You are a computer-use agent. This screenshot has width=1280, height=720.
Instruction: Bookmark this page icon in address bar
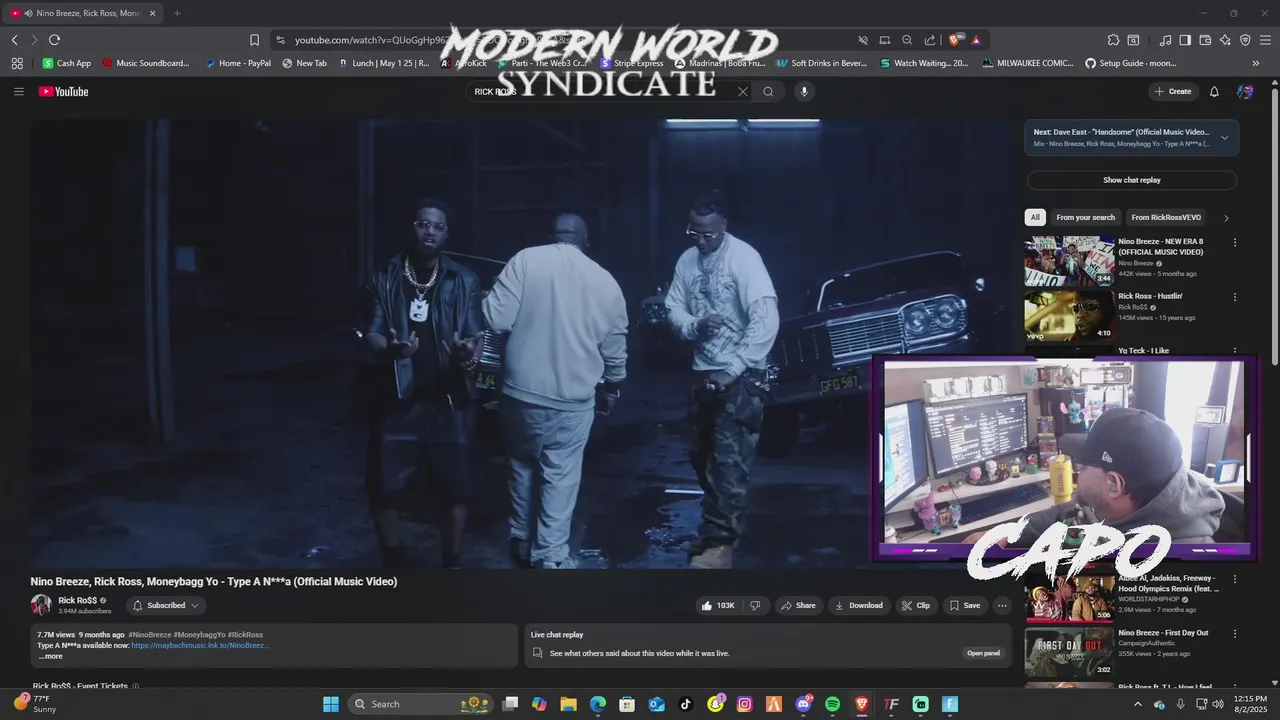point(254,40)
